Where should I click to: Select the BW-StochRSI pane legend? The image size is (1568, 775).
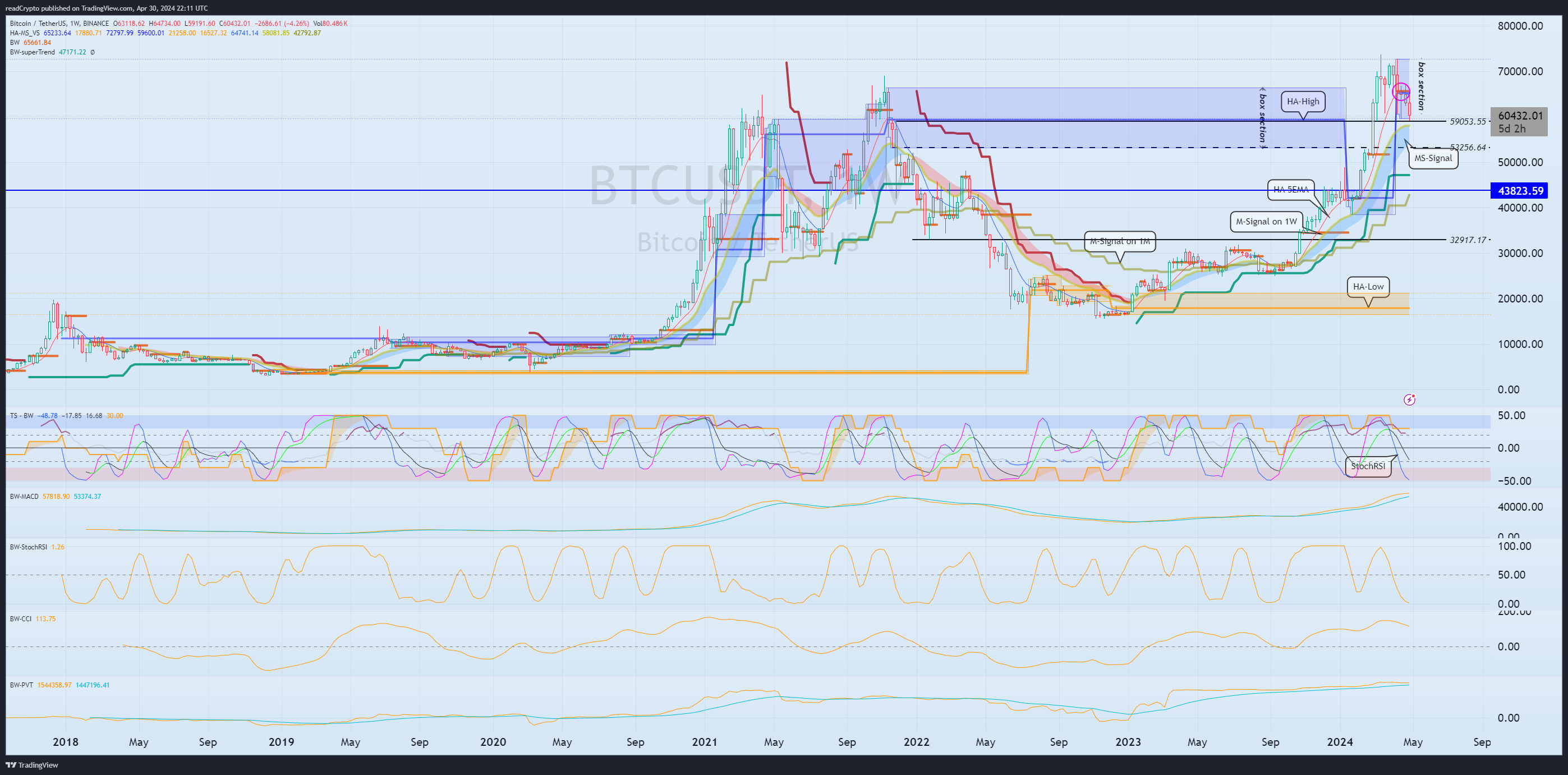29,547
